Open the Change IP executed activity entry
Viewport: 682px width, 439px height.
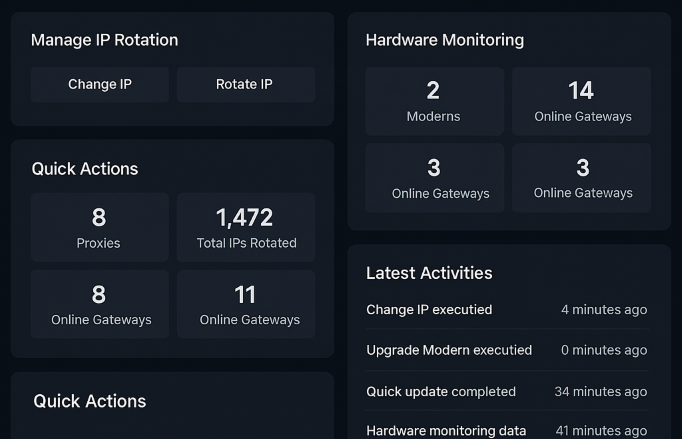pyautogui.click(x=429, y=310)
